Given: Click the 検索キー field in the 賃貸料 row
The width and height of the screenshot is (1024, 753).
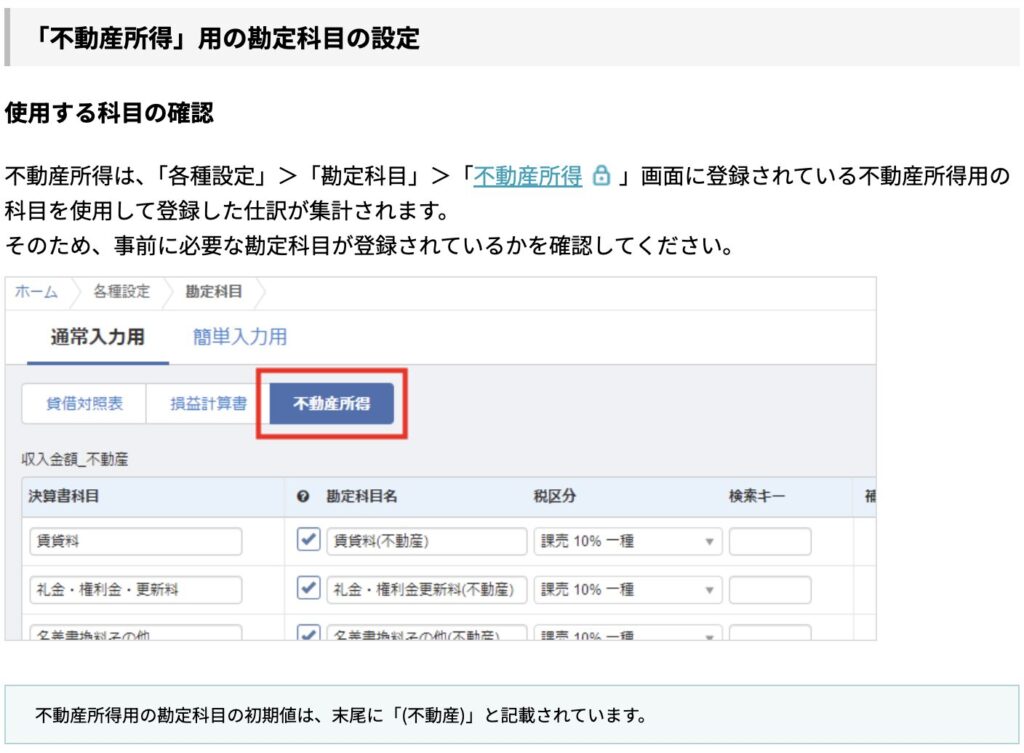Looking at the screenshot, I should (769, 541).
